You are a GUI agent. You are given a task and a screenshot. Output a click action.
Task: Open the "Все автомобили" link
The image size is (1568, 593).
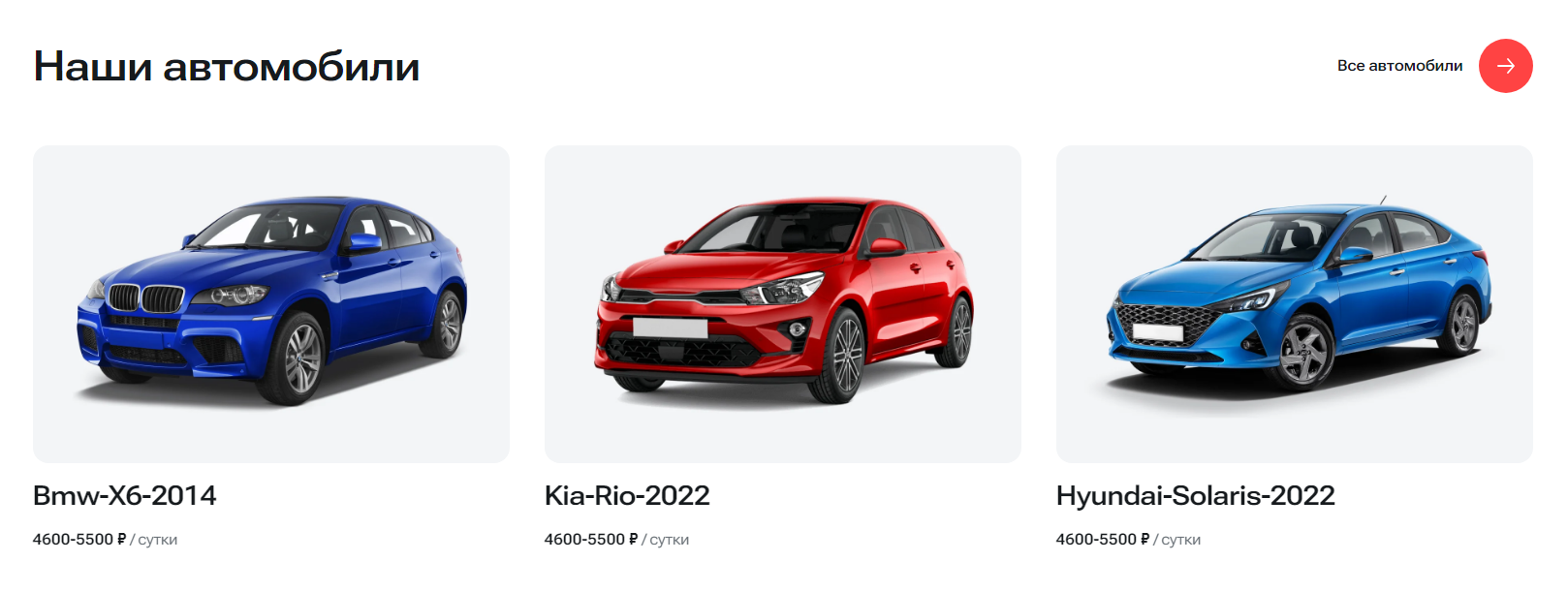[1399, 66]
